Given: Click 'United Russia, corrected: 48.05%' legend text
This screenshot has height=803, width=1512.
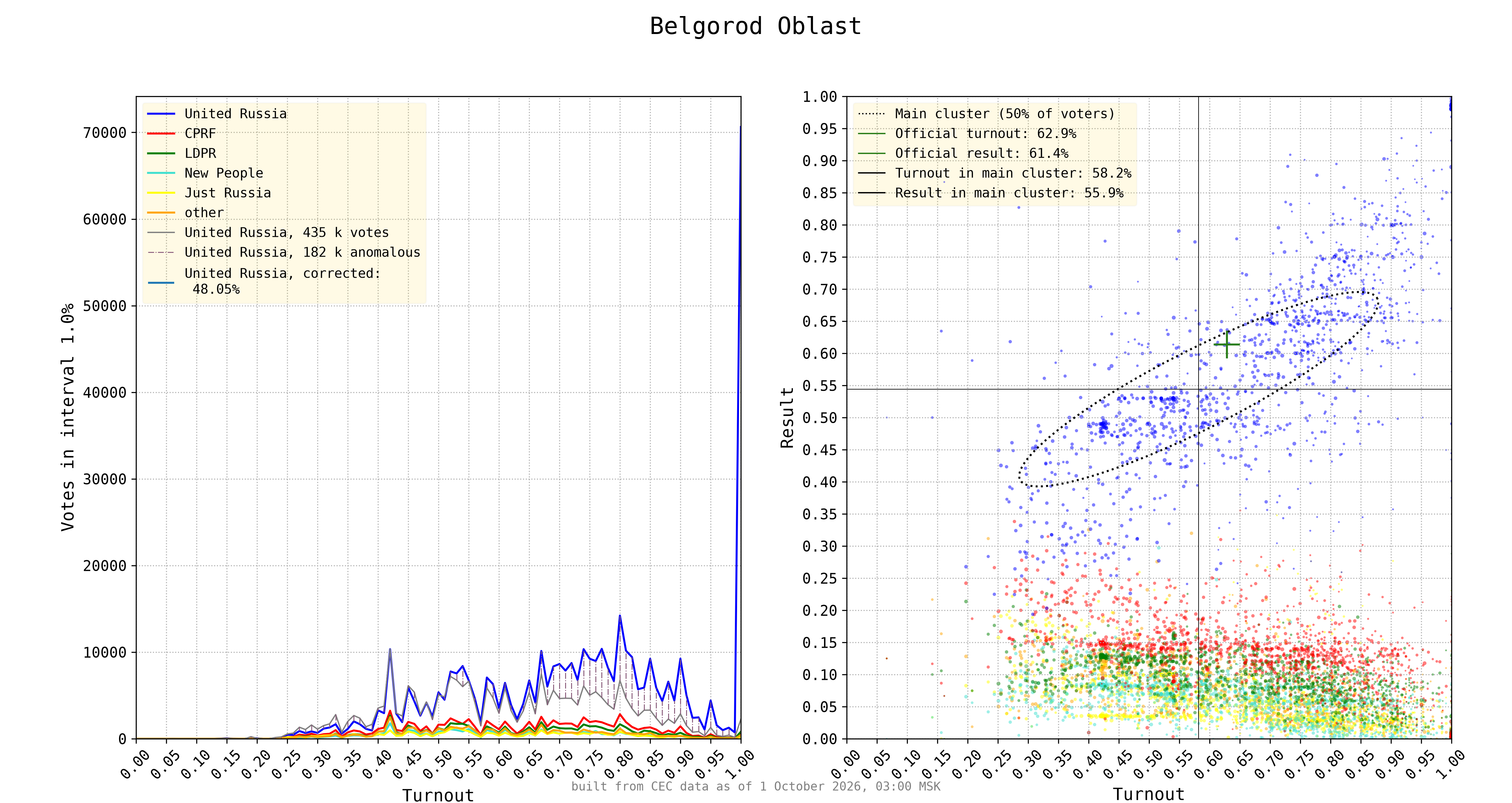Looking at the screenshot, I should point(282,281).
